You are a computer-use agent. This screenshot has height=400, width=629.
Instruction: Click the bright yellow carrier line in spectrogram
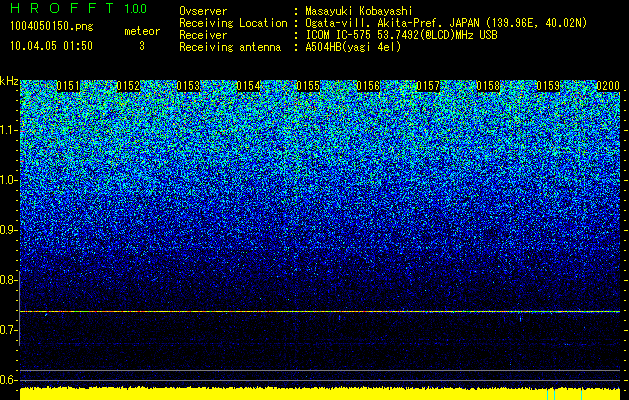click(x=320, y=311)
